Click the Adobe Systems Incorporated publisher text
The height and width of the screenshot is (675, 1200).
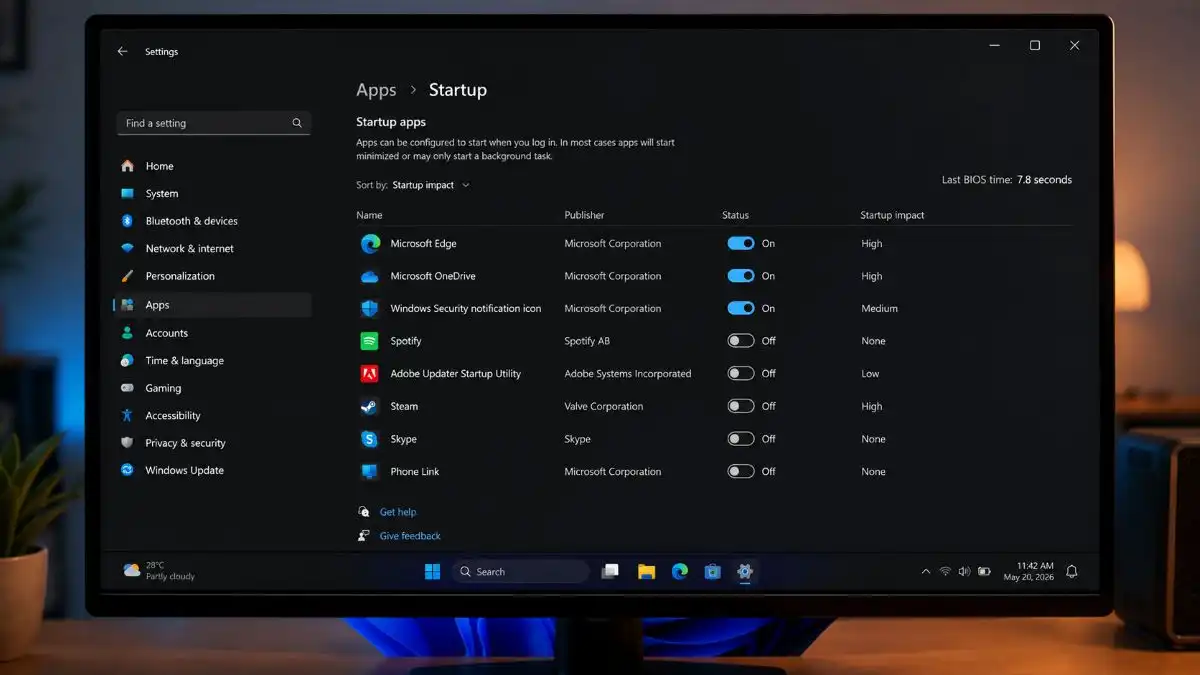627,374
